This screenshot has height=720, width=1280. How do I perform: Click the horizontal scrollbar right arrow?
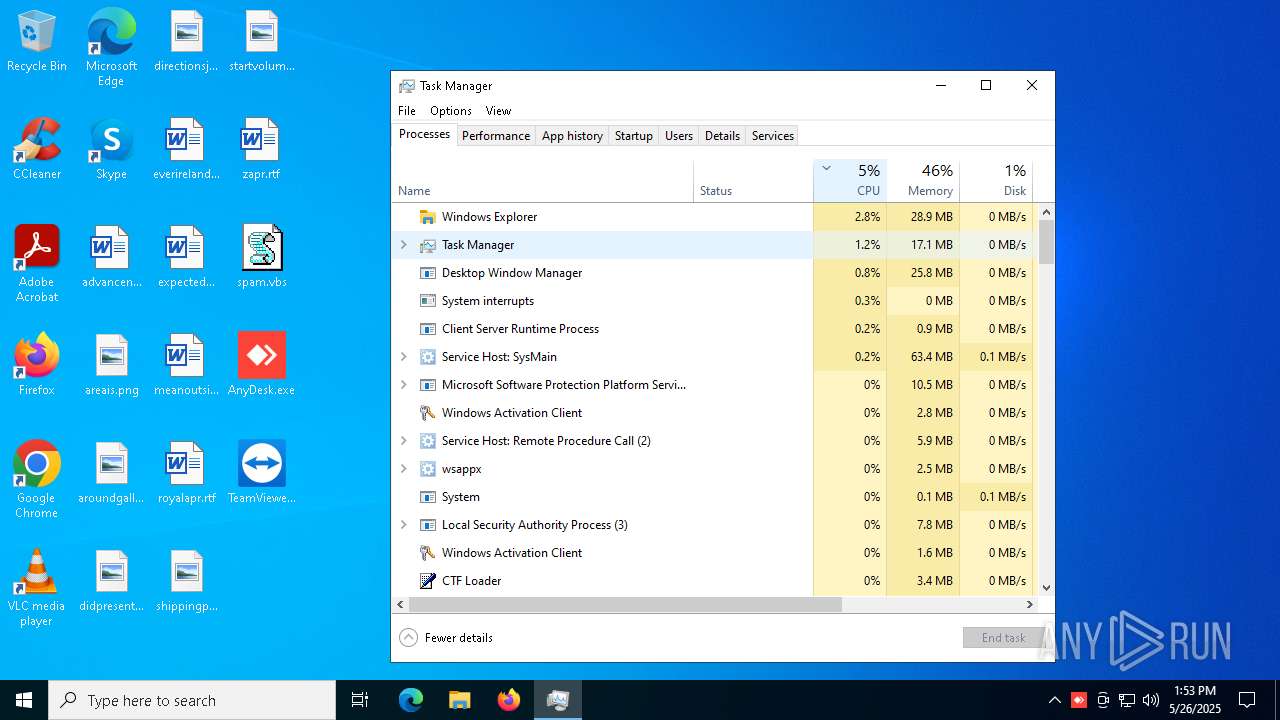click(1030, 604)
